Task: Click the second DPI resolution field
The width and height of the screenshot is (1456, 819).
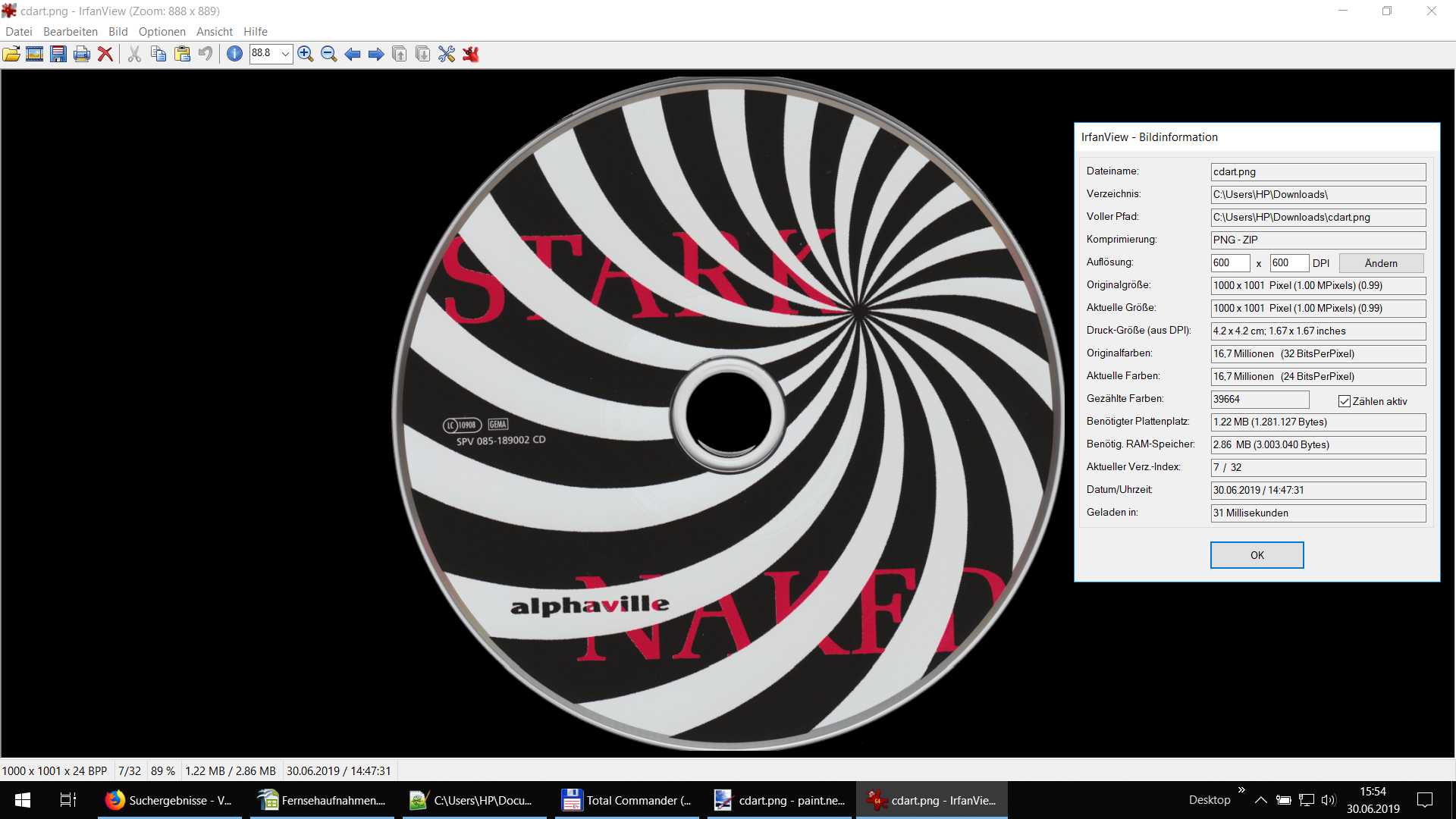Action: (1289, 263)
